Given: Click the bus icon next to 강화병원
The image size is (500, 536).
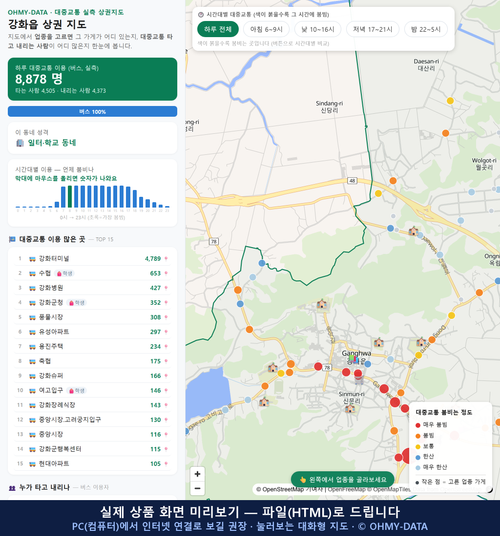Looking at the screenshot, I should (32, 288).
